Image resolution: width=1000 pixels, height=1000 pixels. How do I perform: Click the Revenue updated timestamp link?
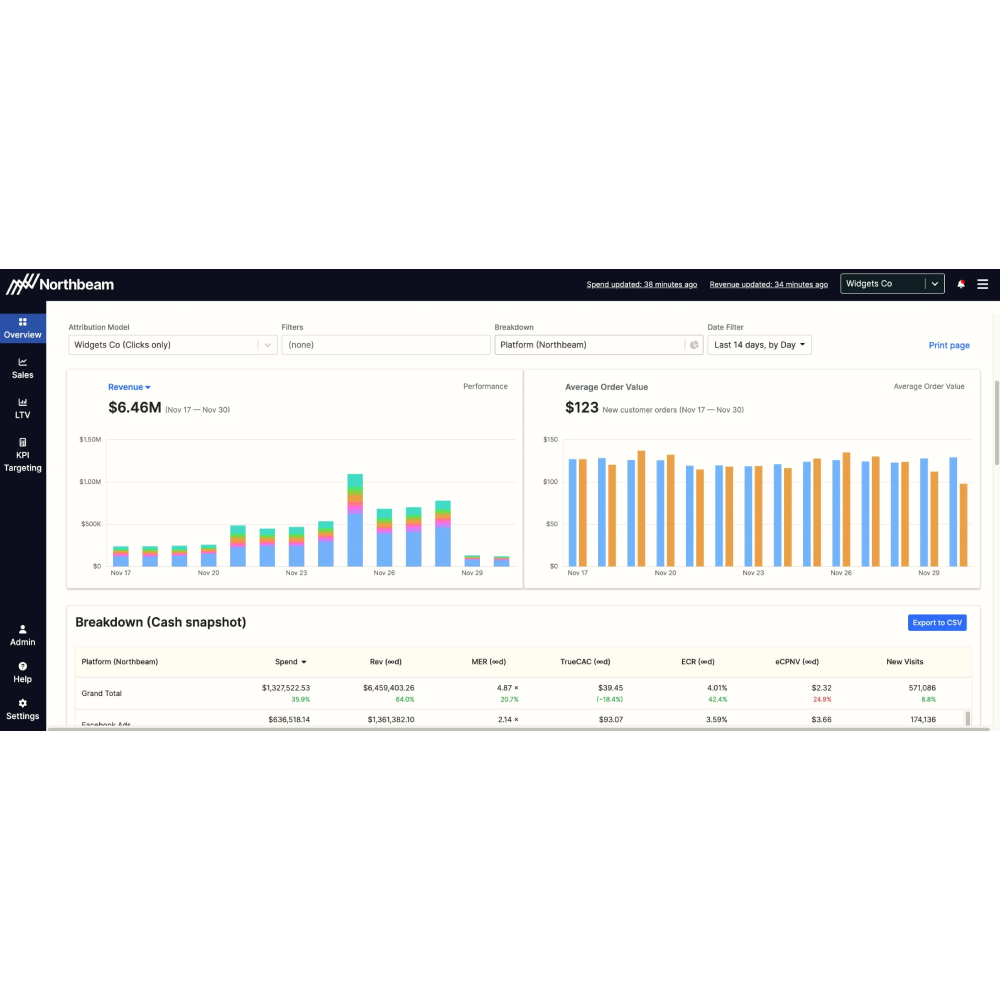coord(768,285)
